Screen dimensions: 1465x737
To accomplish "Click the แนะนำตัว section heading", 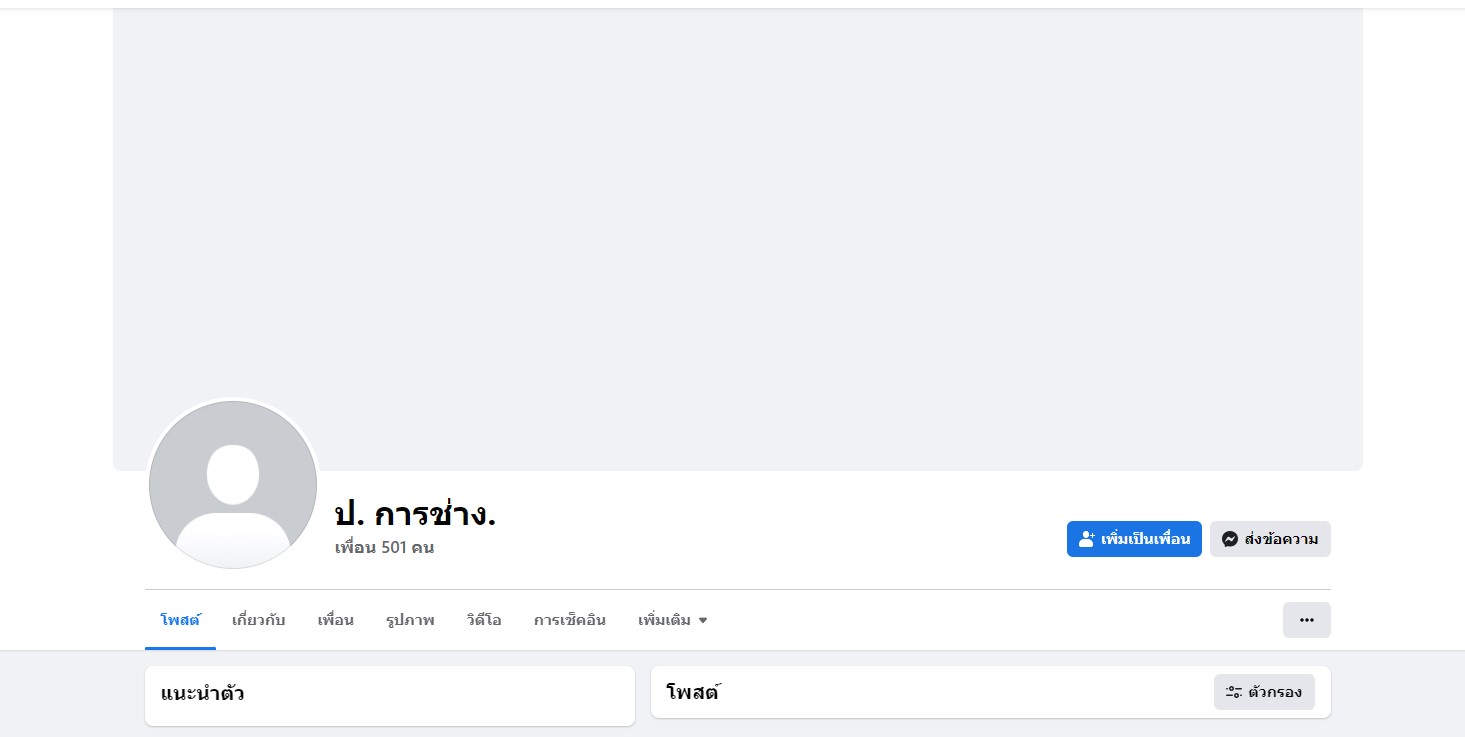I will pos(202,693).
